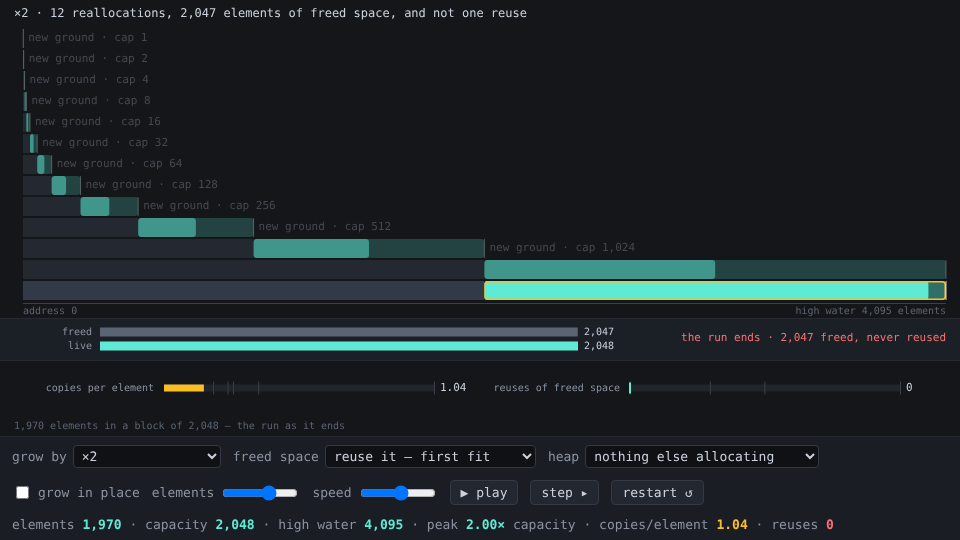The width and height of the screenshot is (960, 540).
Task: Click the 'new ground · cap 8' label
Action: pyautogui.click(x=91, y=100)
